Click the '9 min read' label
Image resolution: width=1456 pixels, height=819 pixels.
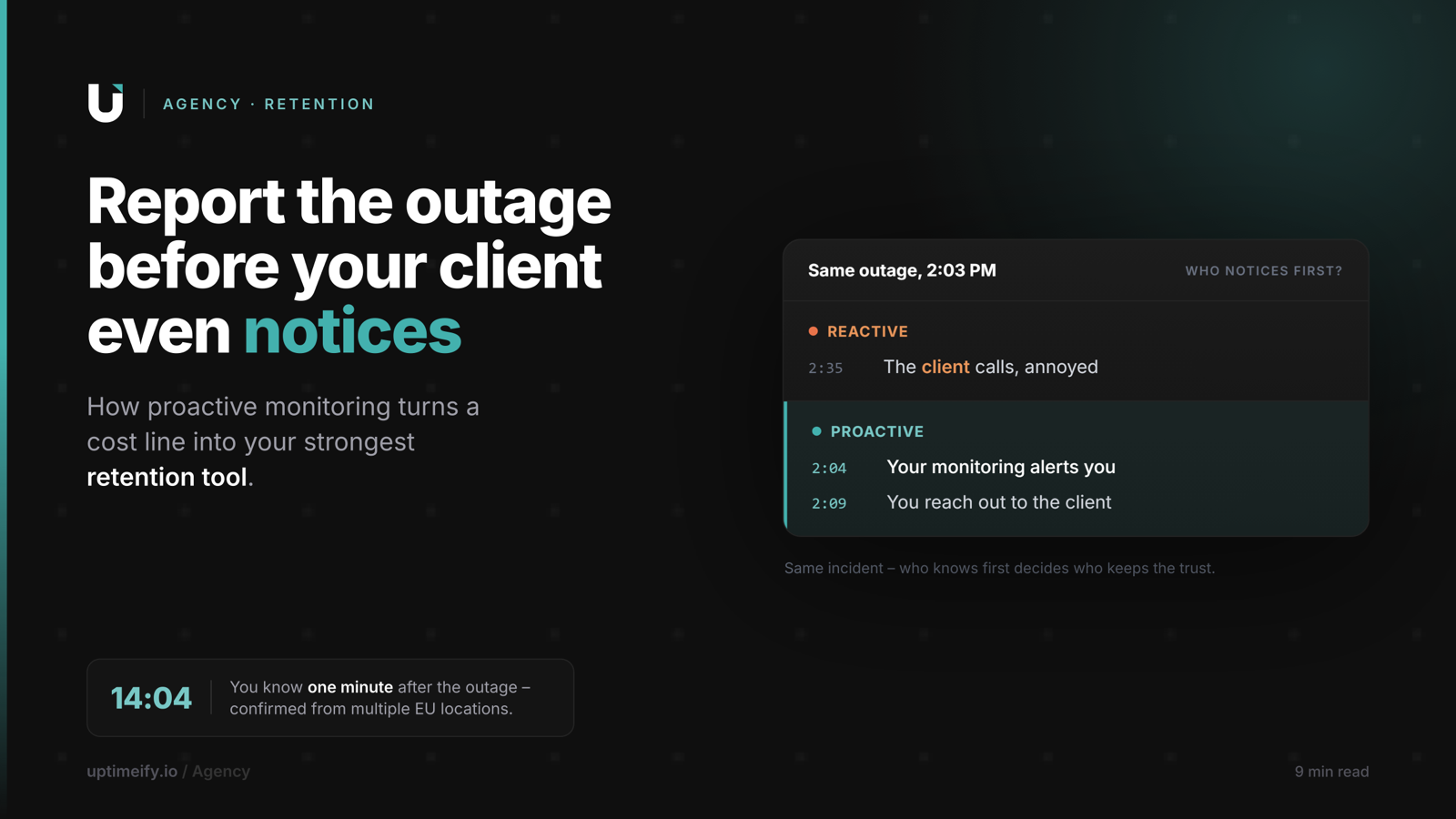1331,772
